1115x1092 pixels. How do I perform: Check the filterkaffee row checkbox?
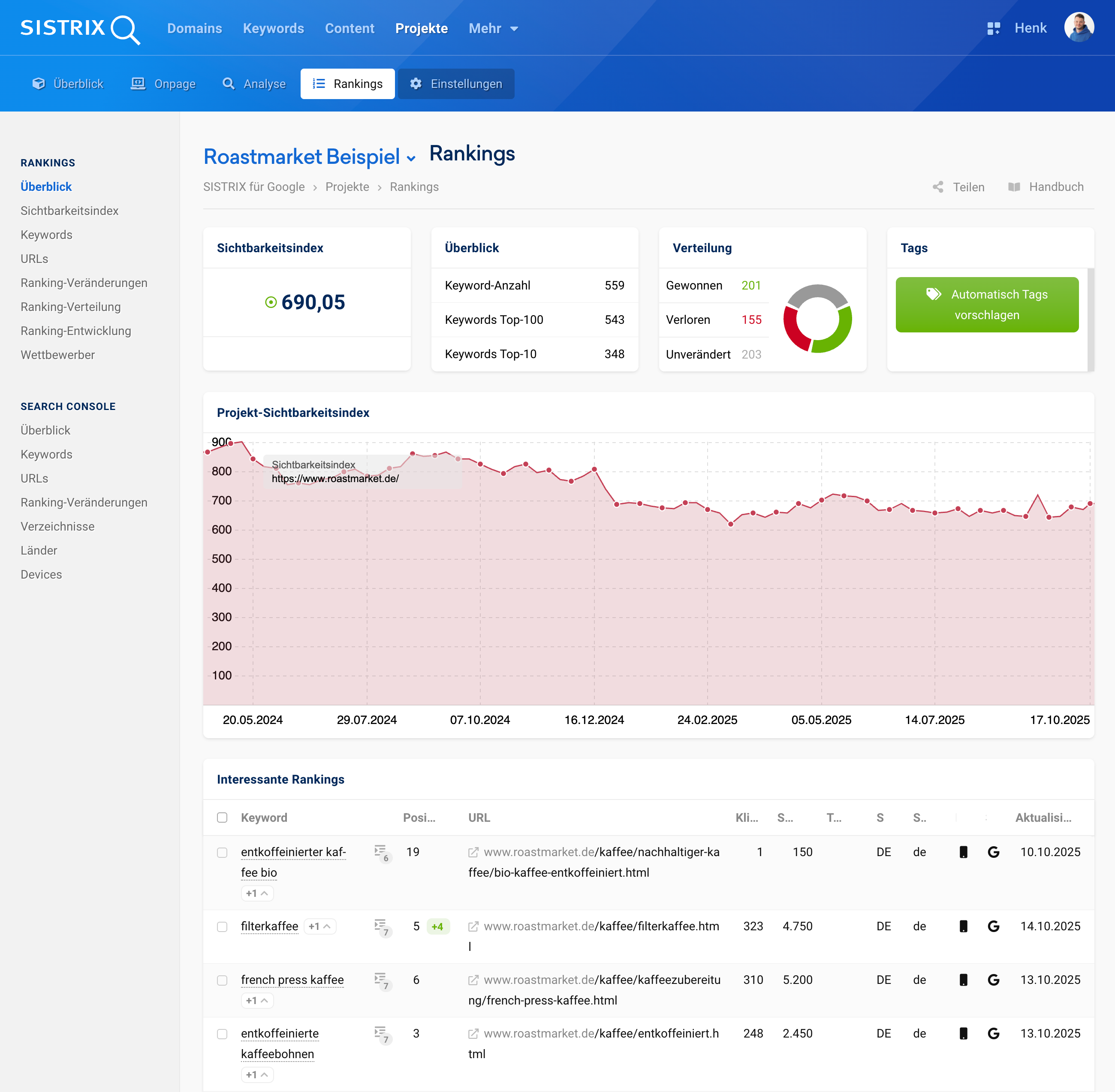pos(222,927)
